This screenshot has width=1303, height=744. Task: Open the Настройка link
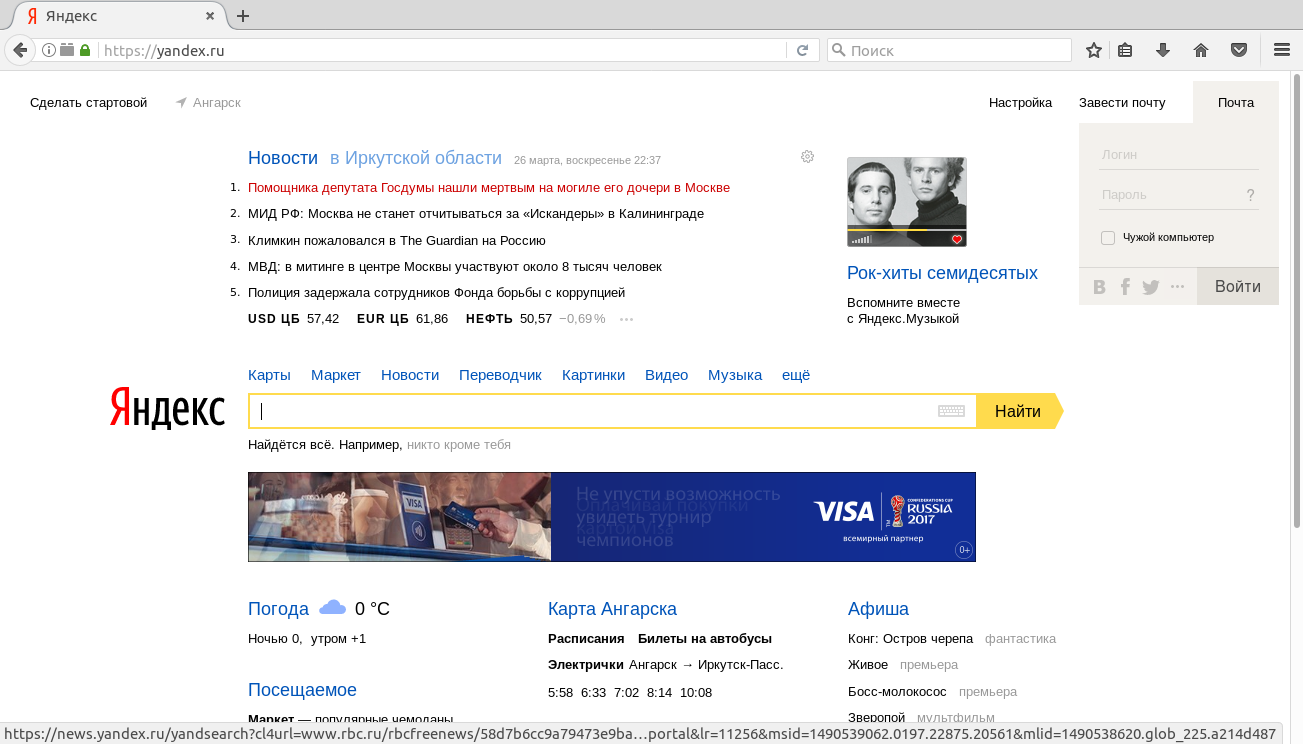[x=1020, y=103]
